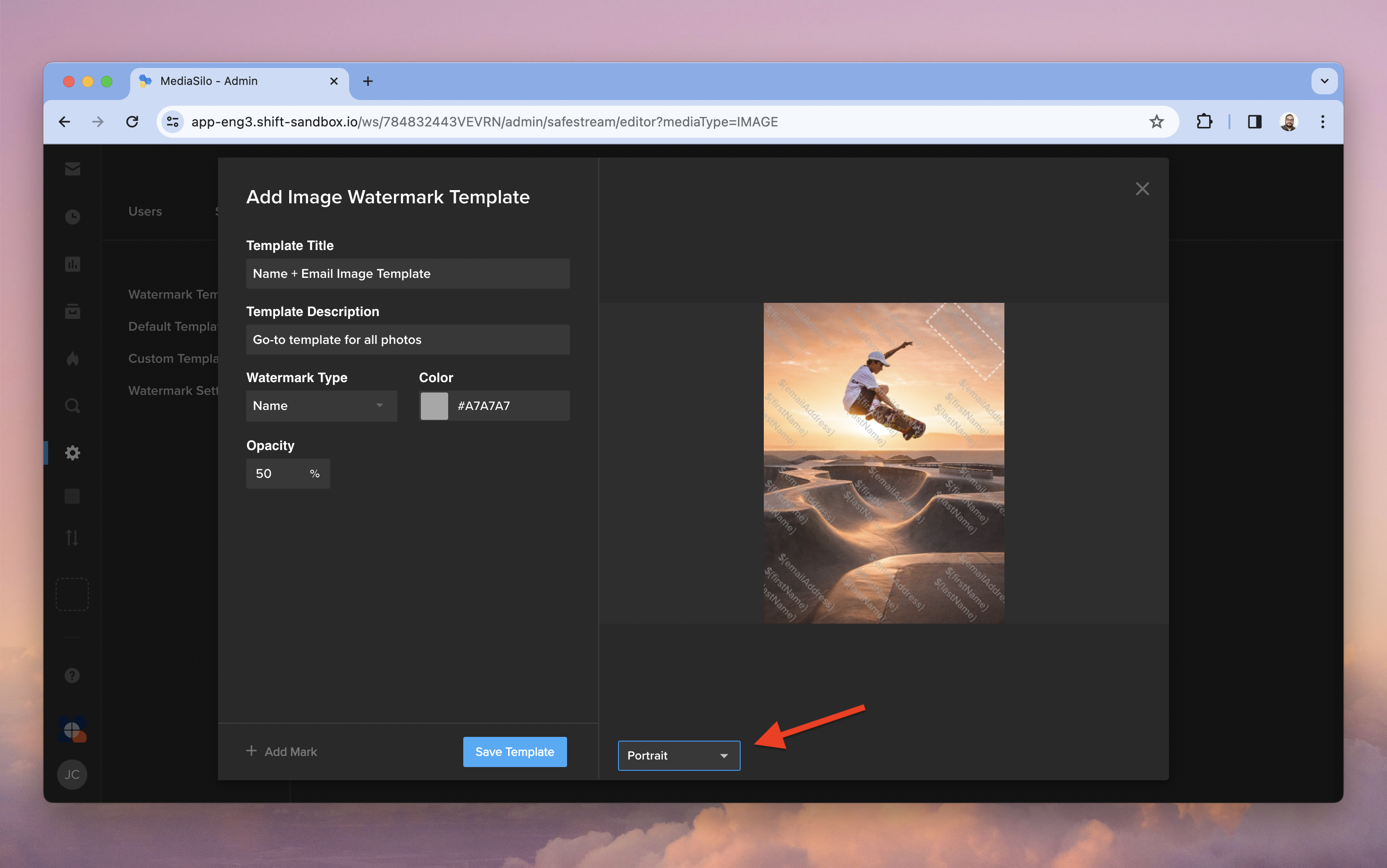Click the browser forward arrow
The image size is (1387, 868).
(x=98, y=122)
